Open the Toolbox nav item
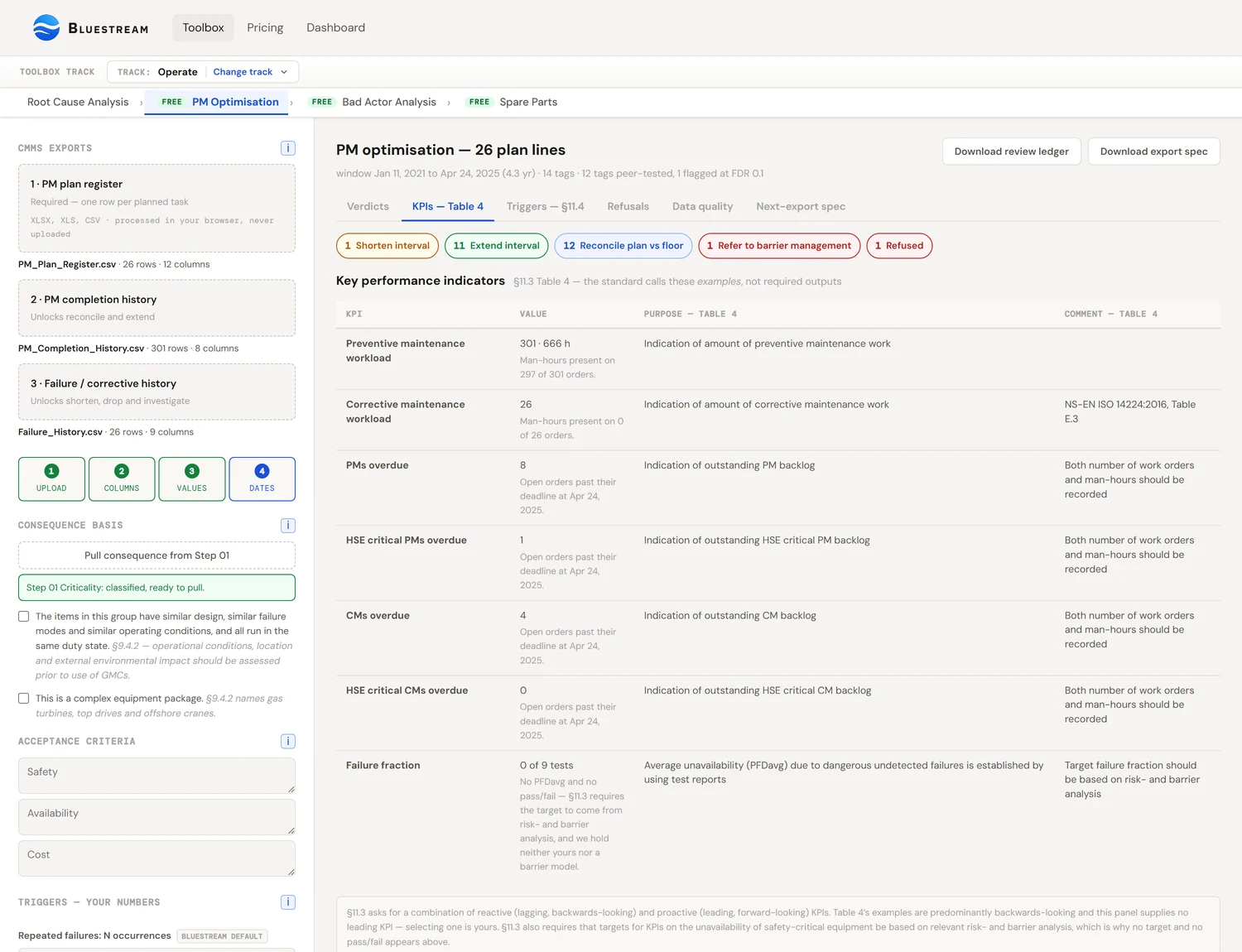Image resolution: width=1242 pixels, height=952 pixels. click(x=203, y=27)
